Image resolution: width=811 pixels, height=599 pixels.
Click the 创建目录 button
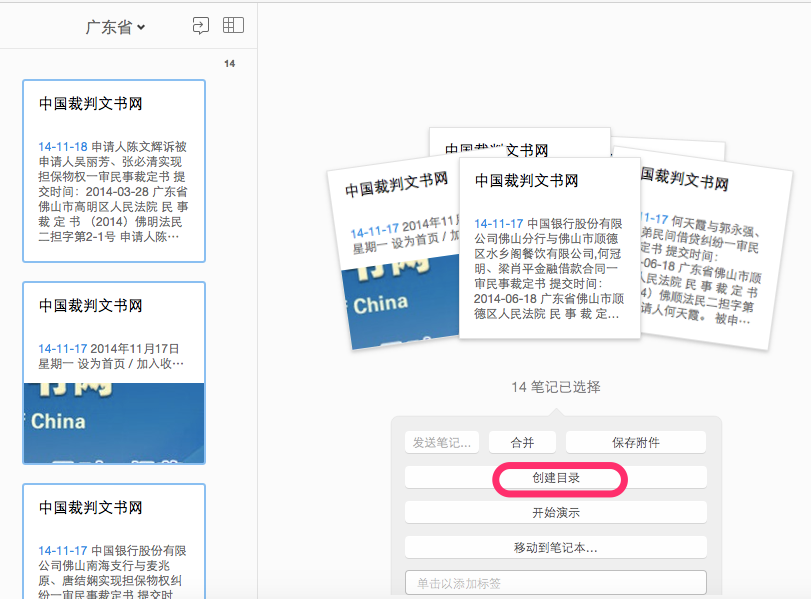tap(556, 477)
